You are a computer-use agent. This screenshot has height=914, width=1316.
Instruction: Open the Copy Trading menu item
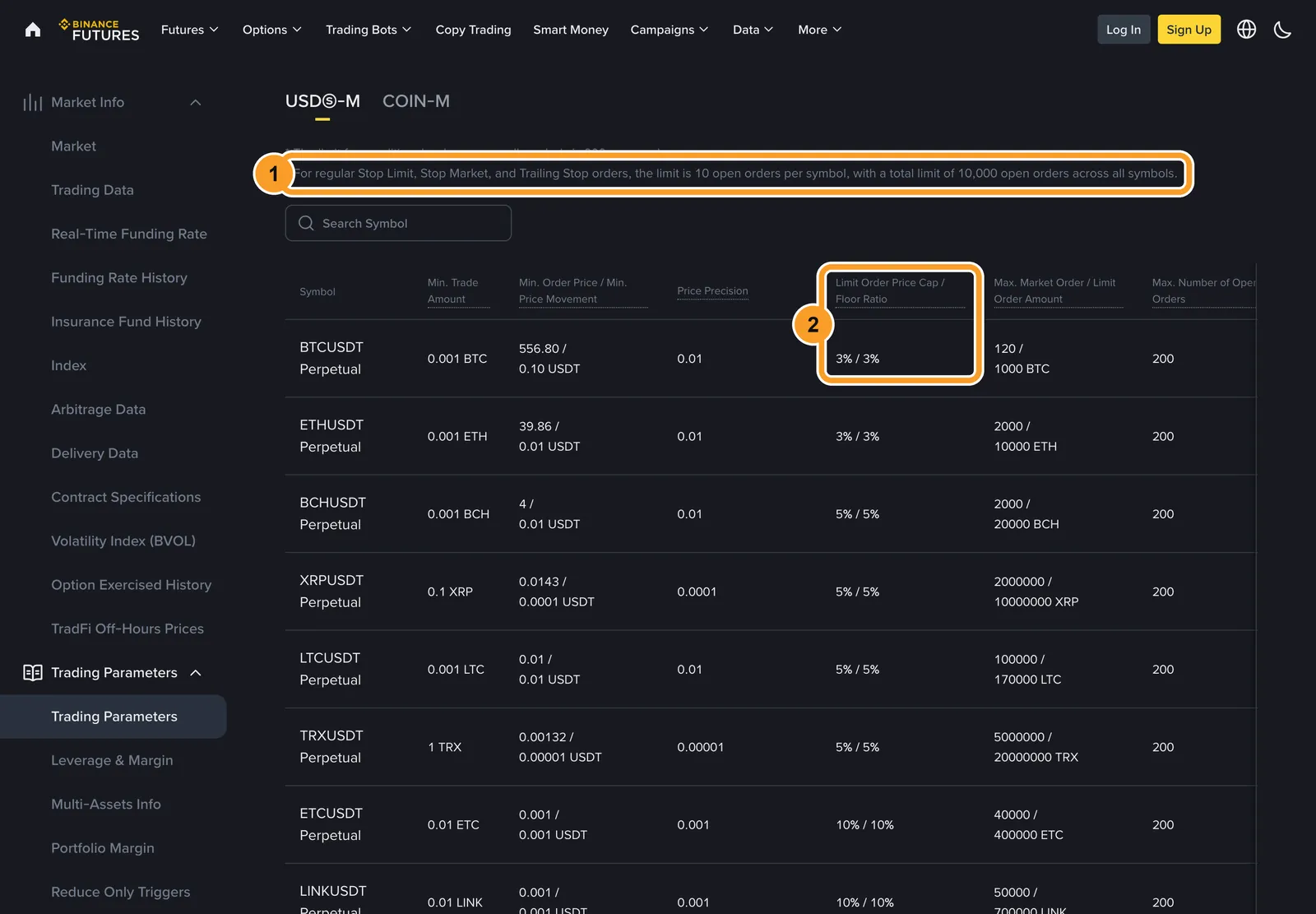473,30
